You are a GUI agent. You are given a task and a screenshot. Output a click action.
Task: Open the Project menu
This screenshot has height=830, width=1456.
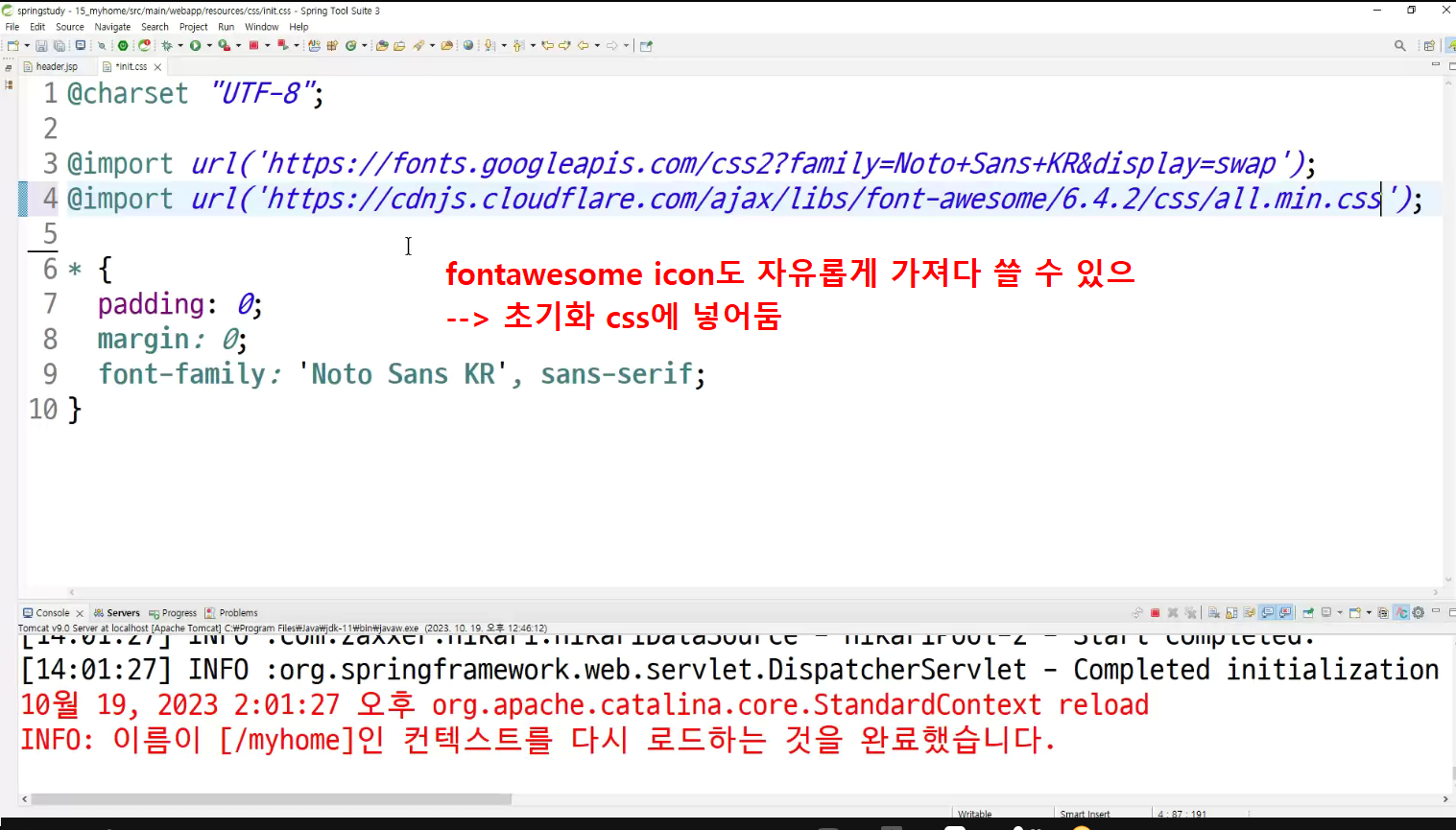tap(193, 27)
